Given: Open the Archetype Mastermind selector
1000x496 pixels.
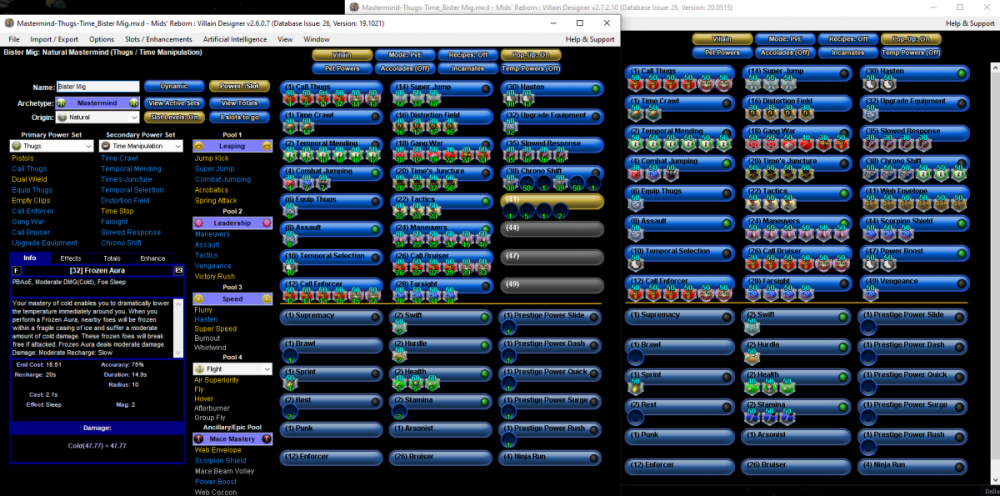Looking at the screenshot, I should (x=97, y=102).
